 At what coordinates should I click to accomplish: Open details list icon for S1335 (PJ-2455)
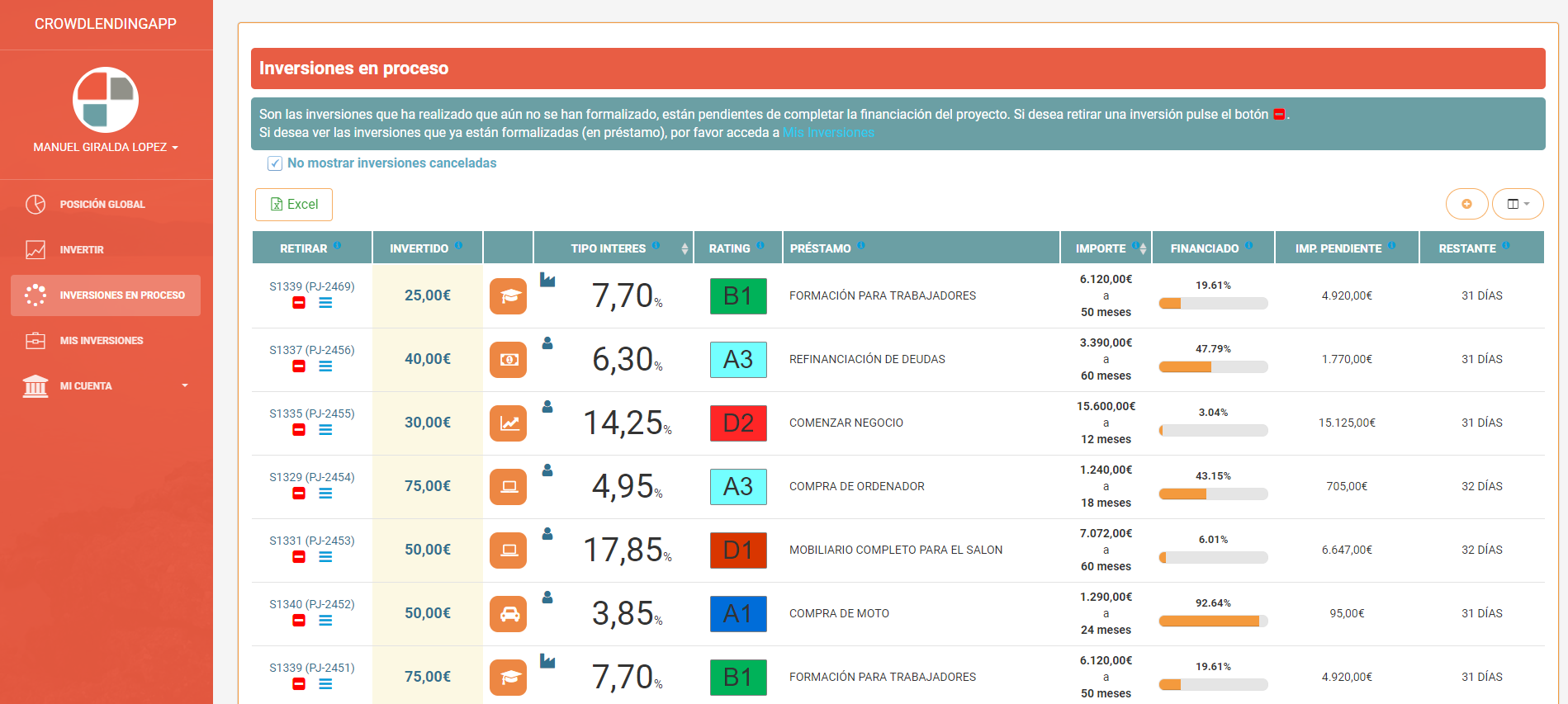[325, 430]
